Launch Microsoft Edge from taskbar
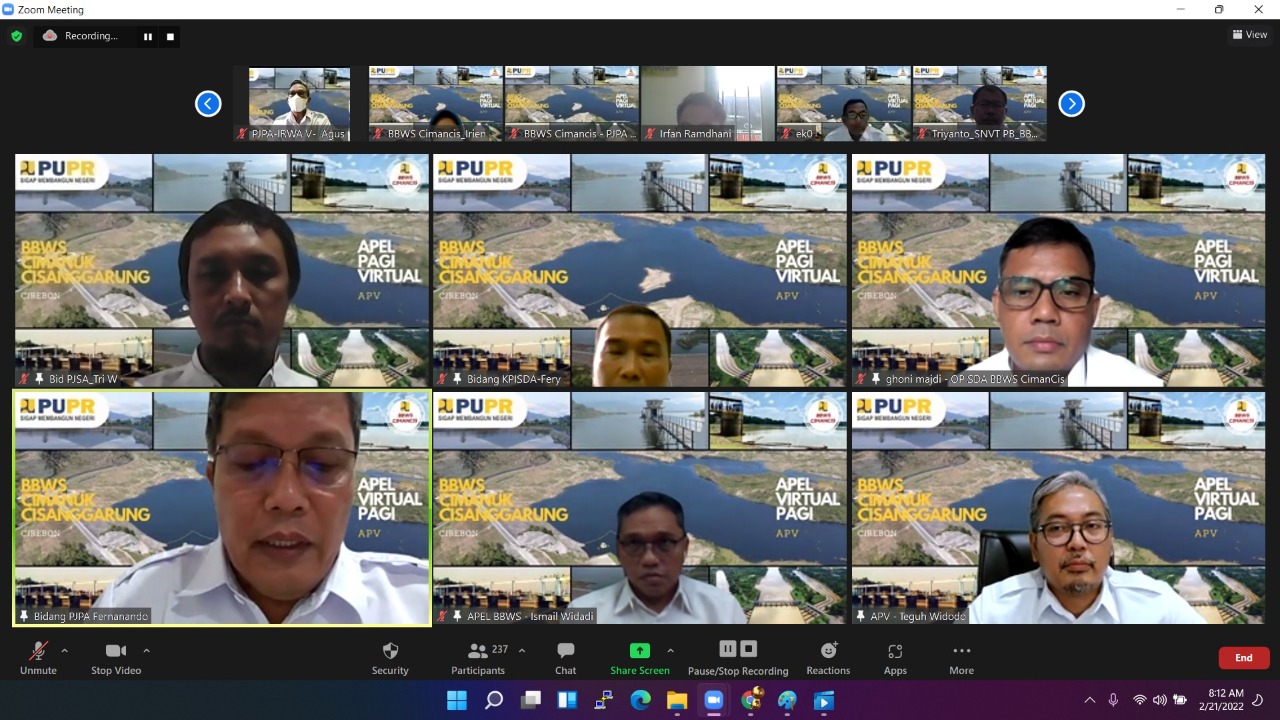Viewport: 1280px width, 720px height. [x=641, y=700]
